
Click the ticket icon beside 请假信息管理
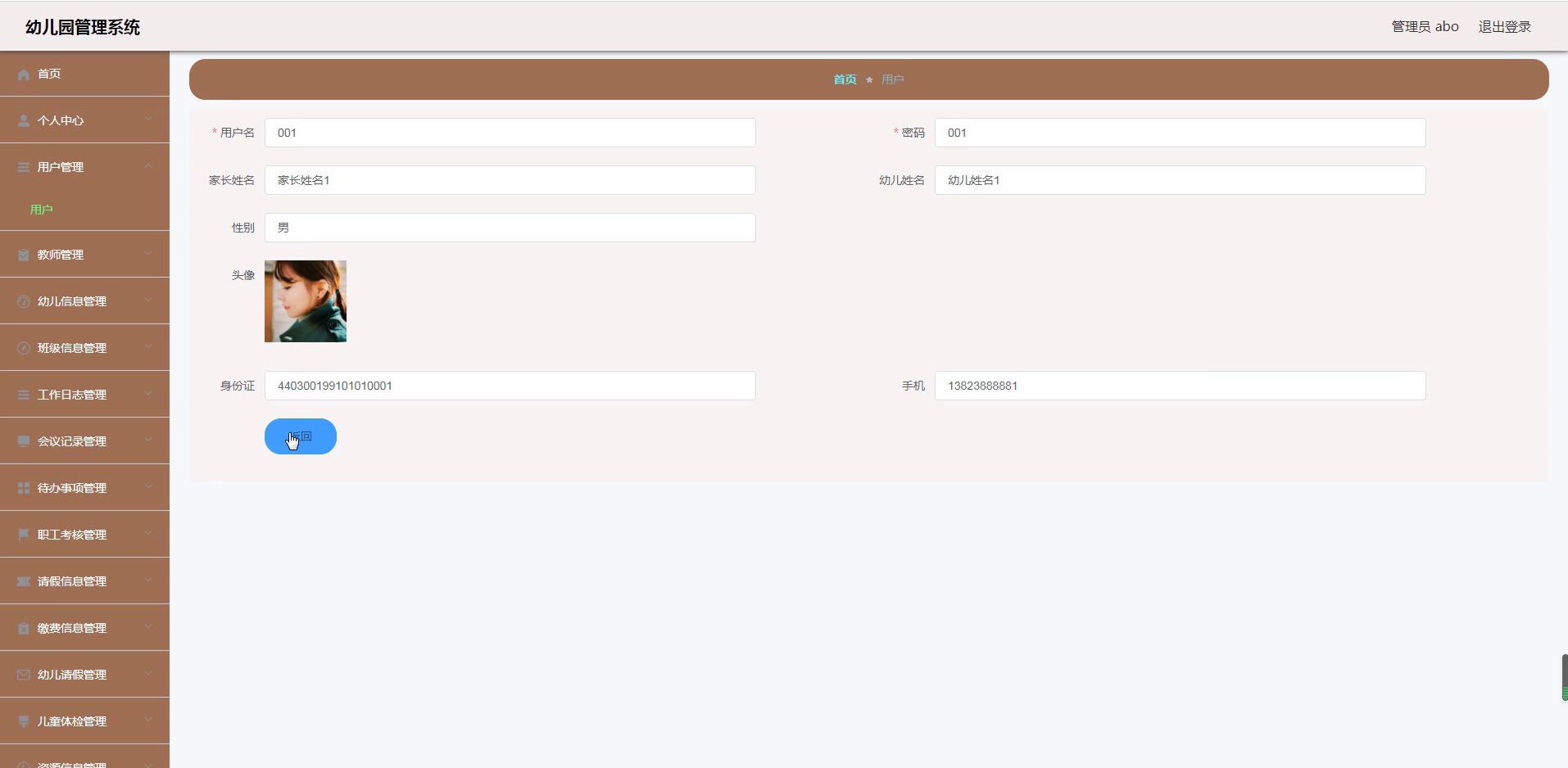point(24,582)
